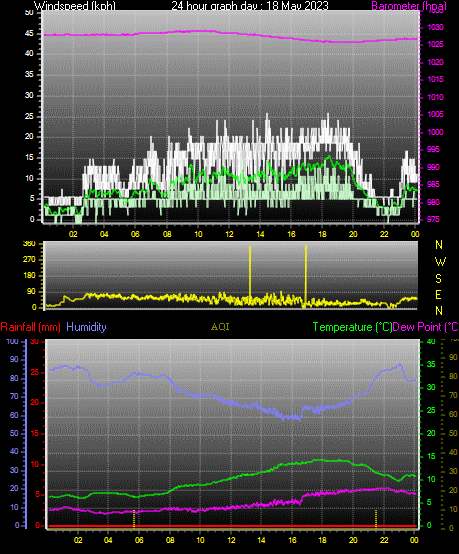Screen dimensions: 459x554
Task: Click the yellow dotted marker near 06 hour
Action: click(134, 518)
